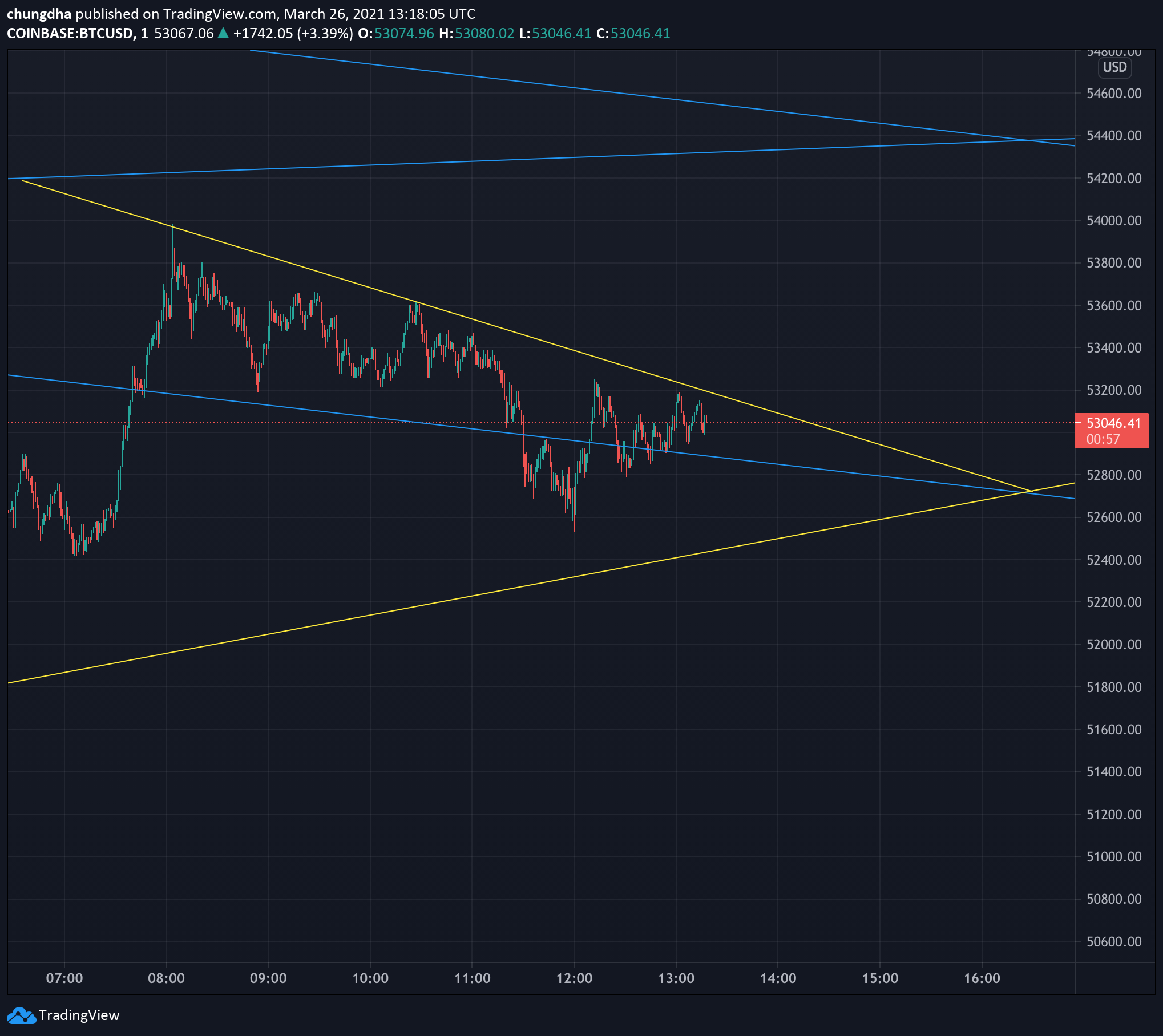Click the 13:00 time axis label
Screen dimensions: 1163x1036
pyautogui.click(x=676, y=978)
